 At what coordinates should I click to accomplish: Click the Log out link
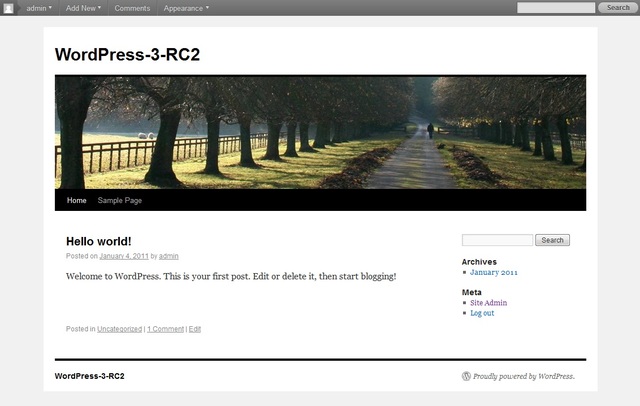(482, 313)
